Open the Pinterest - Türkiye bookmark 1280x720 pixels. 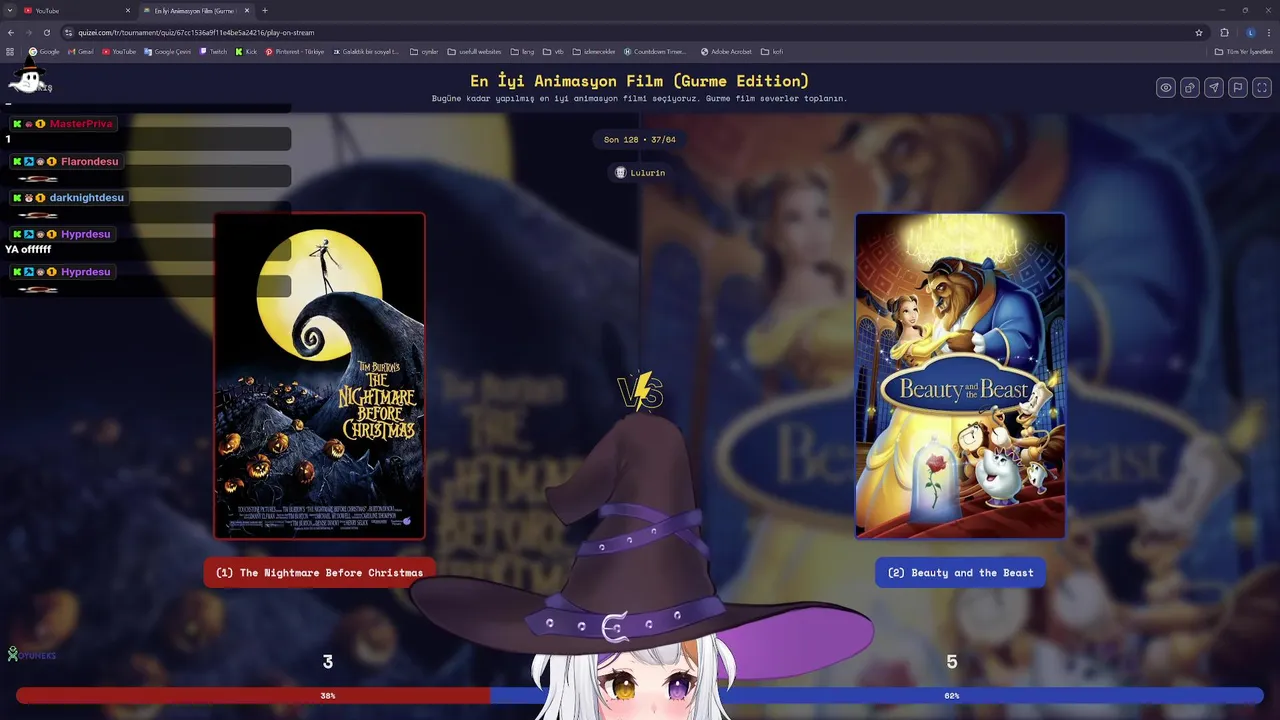point(295,51)
